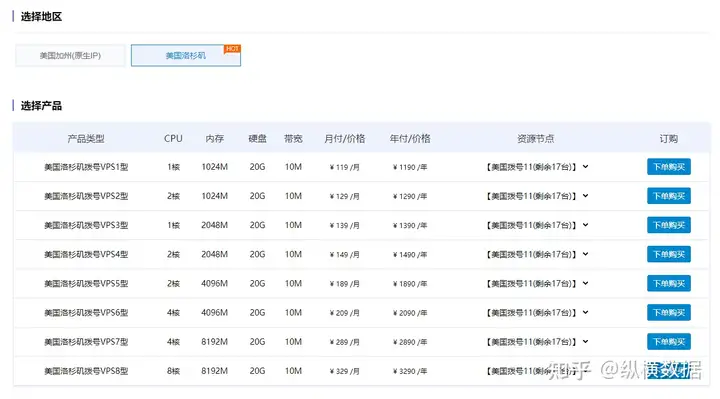Click the 带宽 column header
Image resolution: width=720 pixels, height=399 pixels.
tap(293, 139)
